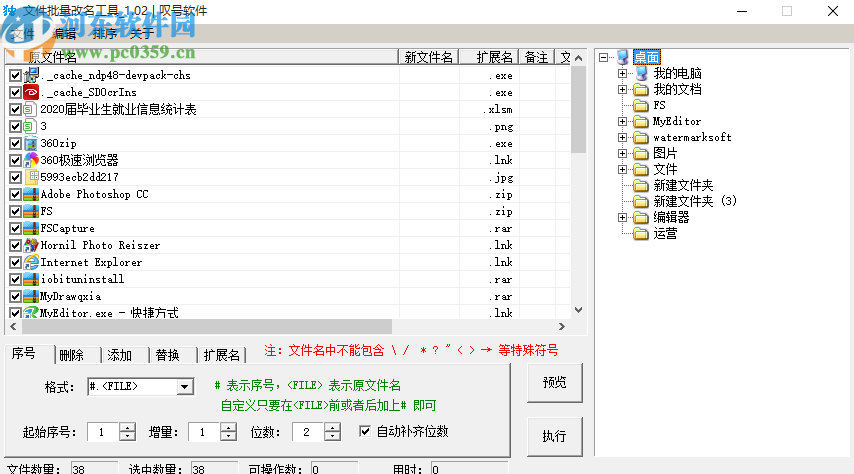Screen dimensions: 854x474
Task: Click the watermarksoft folder icon
Action: (642, 137)
